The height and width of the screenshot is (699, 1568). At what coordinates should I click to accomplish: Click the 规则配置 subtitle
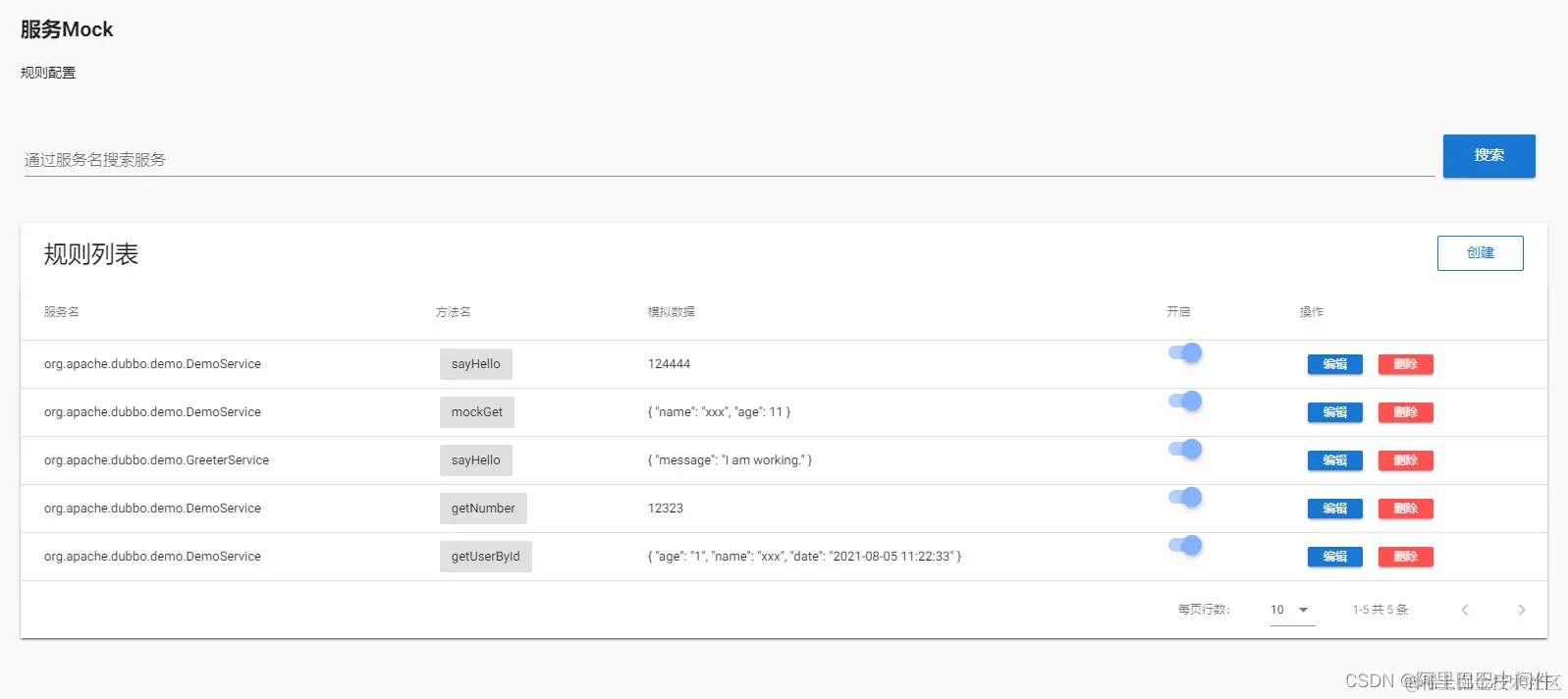48,73
